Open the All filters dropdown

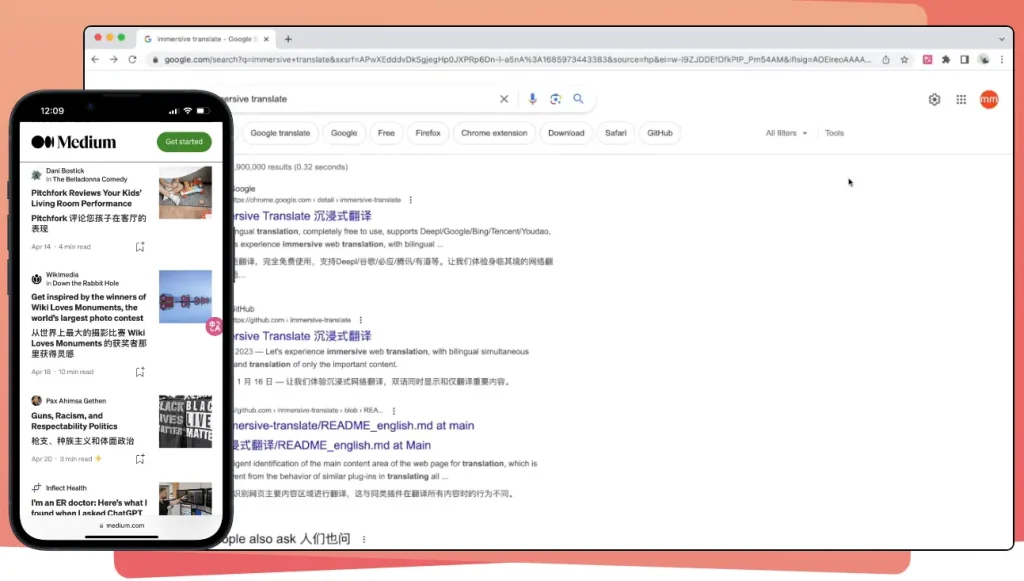786,133
